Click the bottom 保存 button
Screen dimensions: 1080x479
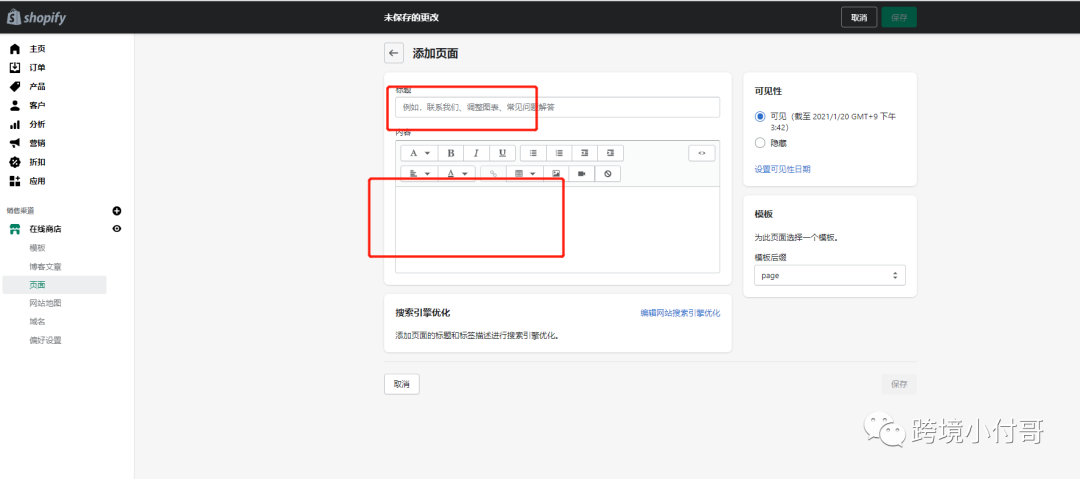(899, 384)
